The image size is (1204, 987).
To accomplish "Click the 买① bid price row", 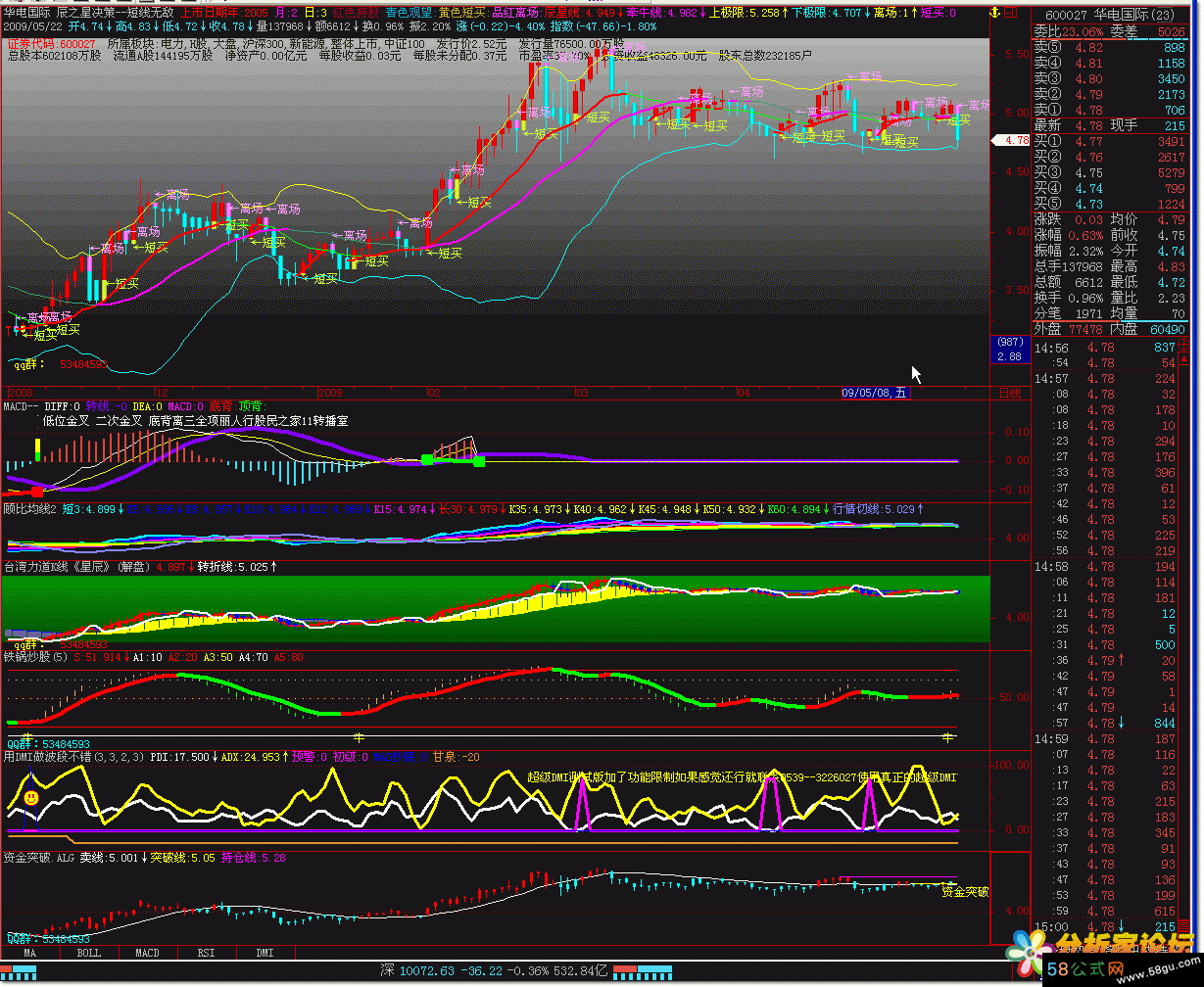I will pos(1116,141).
